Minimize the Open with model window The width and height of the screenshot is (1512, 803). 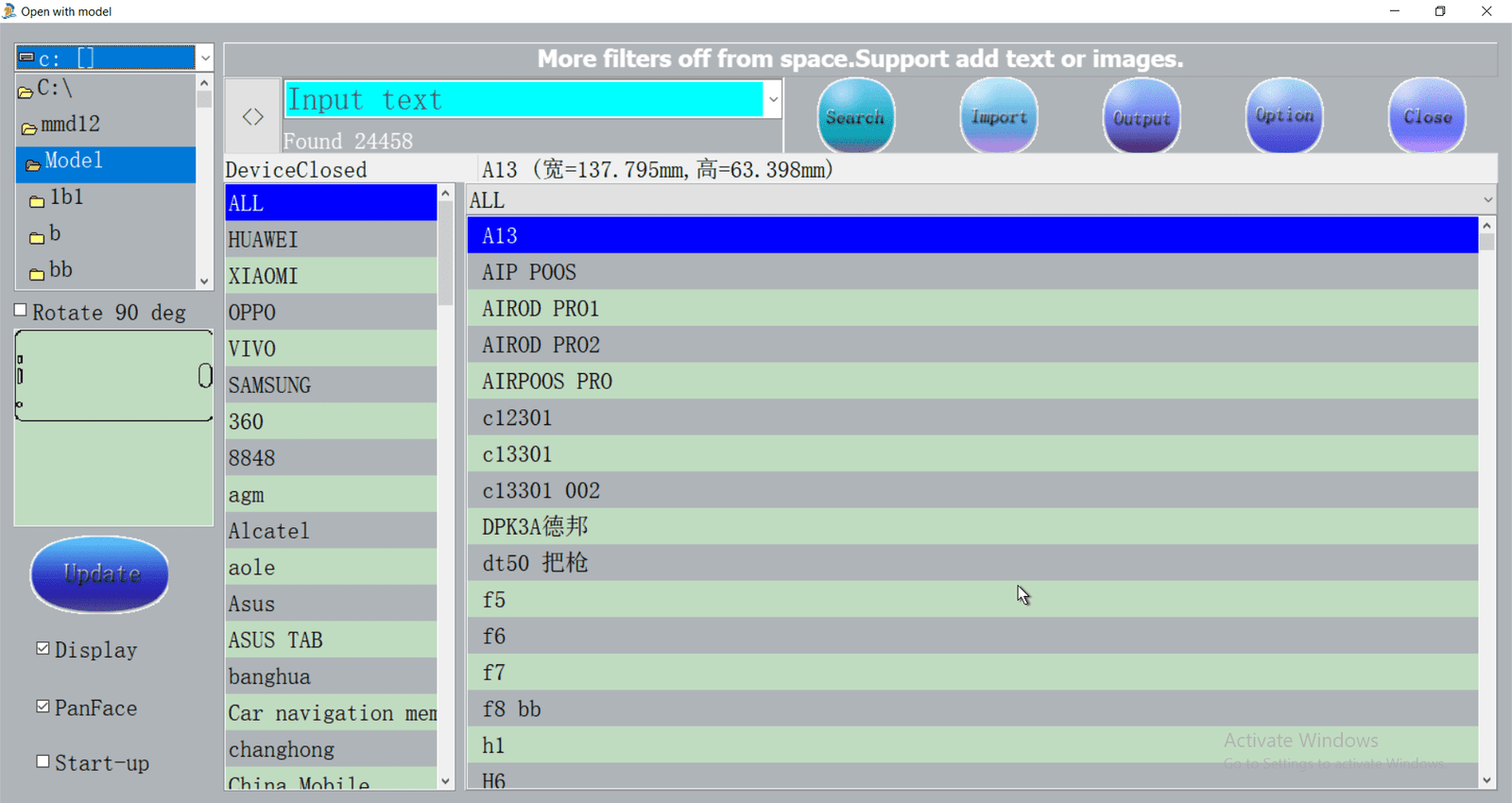click(x=1394, y=11)
